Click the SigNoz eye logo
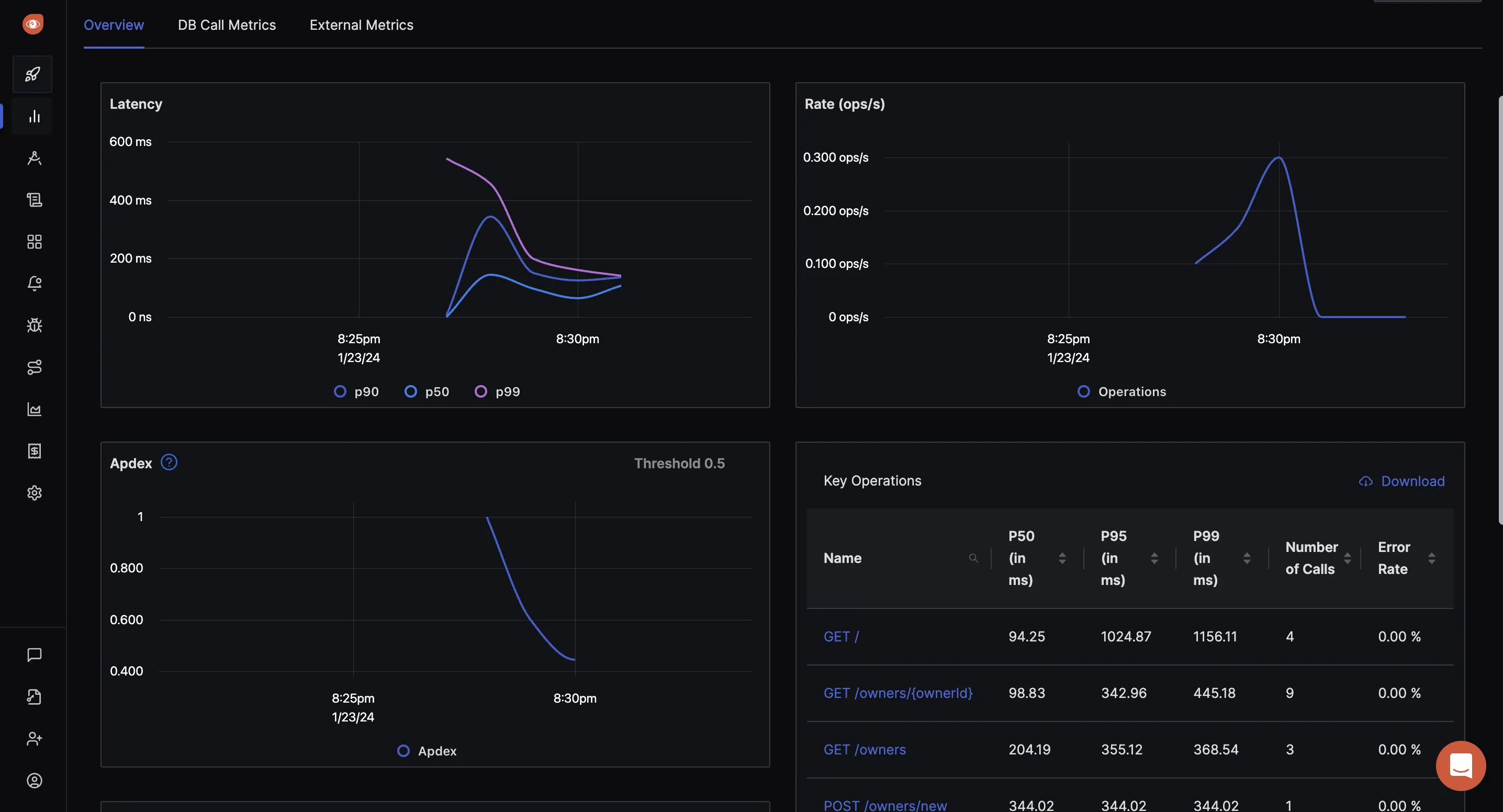The height and width of the screenshot is (812, 1503). click(x=32, y=24)
